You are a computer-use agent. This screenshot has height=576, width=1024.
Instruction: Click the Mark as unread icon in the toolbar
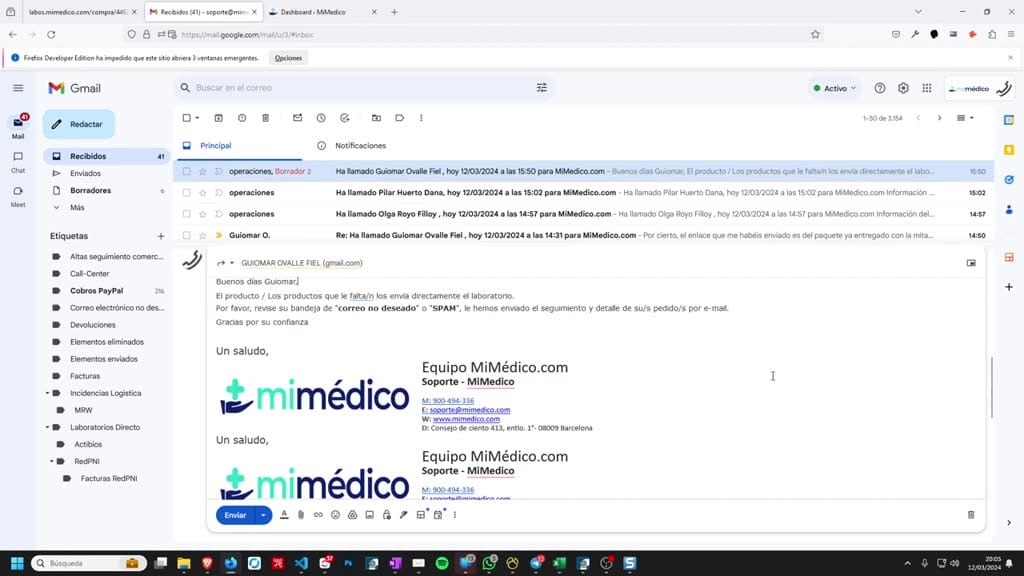[298, 118]
